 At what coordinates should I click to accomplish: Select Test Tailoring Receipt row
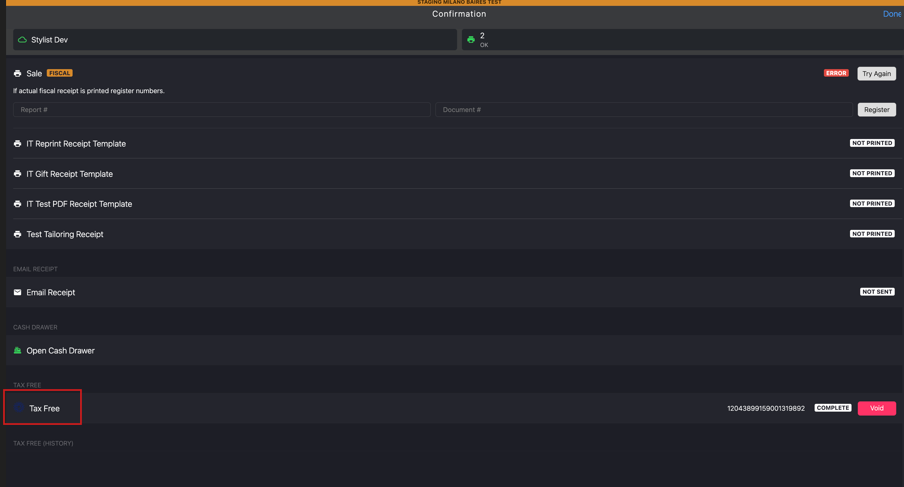coord(454,234)
